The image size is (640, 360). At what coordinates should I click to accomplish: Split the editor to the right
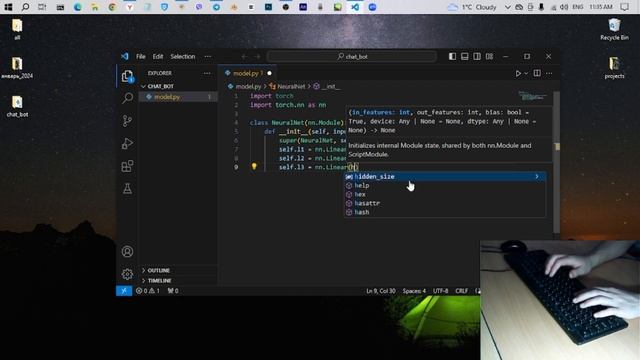(x=537, y=73)
